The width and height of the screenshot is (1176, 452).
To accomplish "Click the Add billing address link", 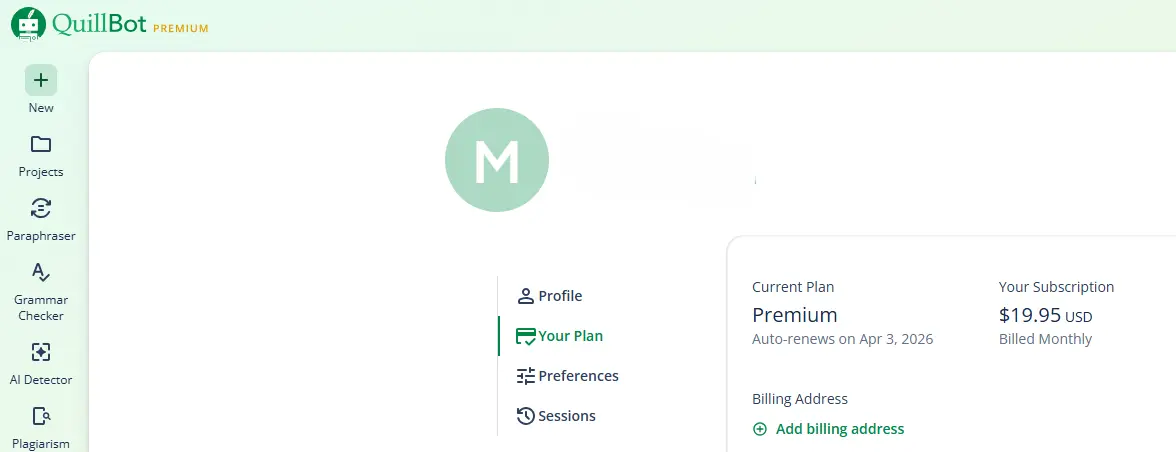I will click(840, 430).
